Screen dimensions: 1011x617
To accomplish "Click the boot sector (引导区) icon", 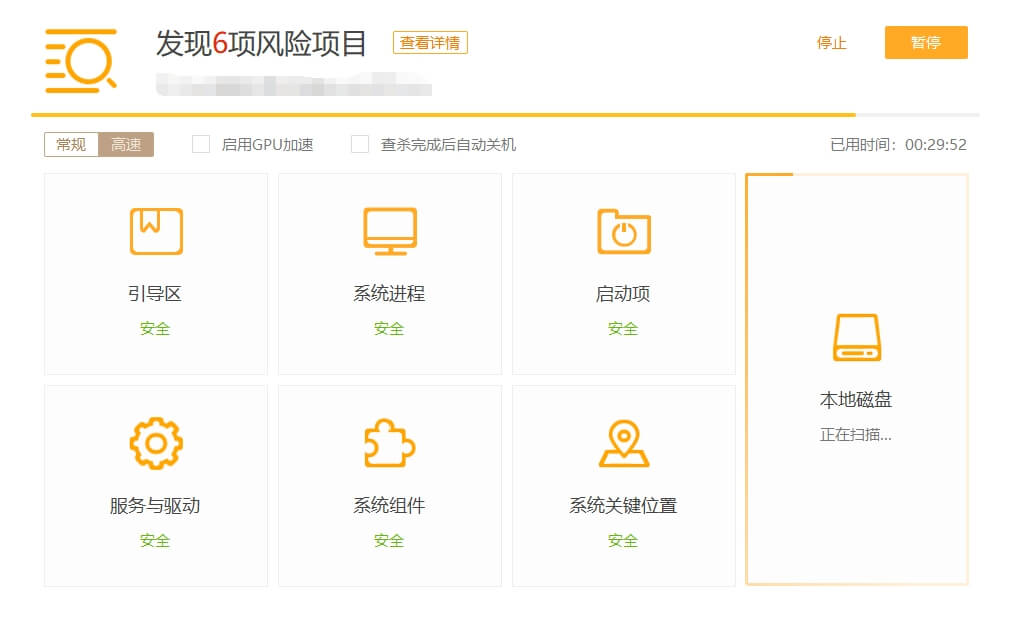I will coord(156,231).
